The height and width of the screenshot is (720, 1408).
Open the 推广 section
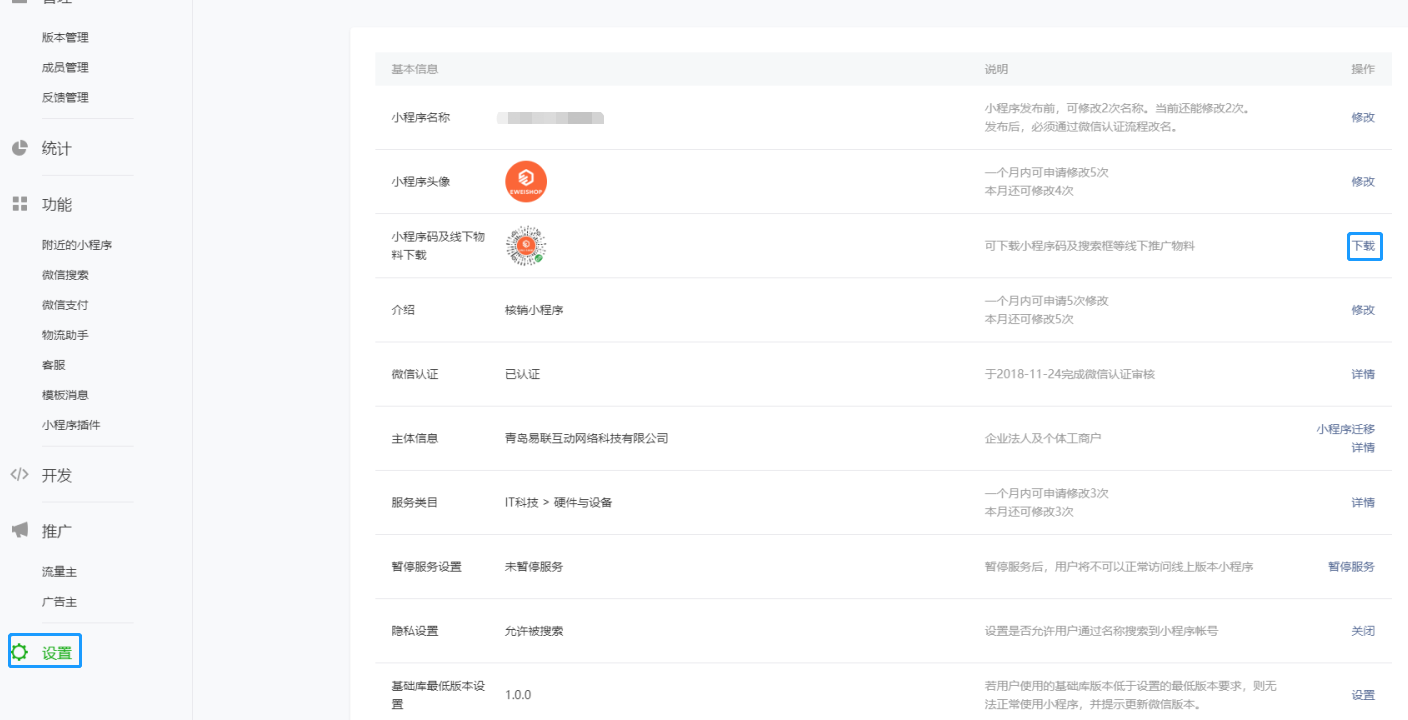coord(57,530)
